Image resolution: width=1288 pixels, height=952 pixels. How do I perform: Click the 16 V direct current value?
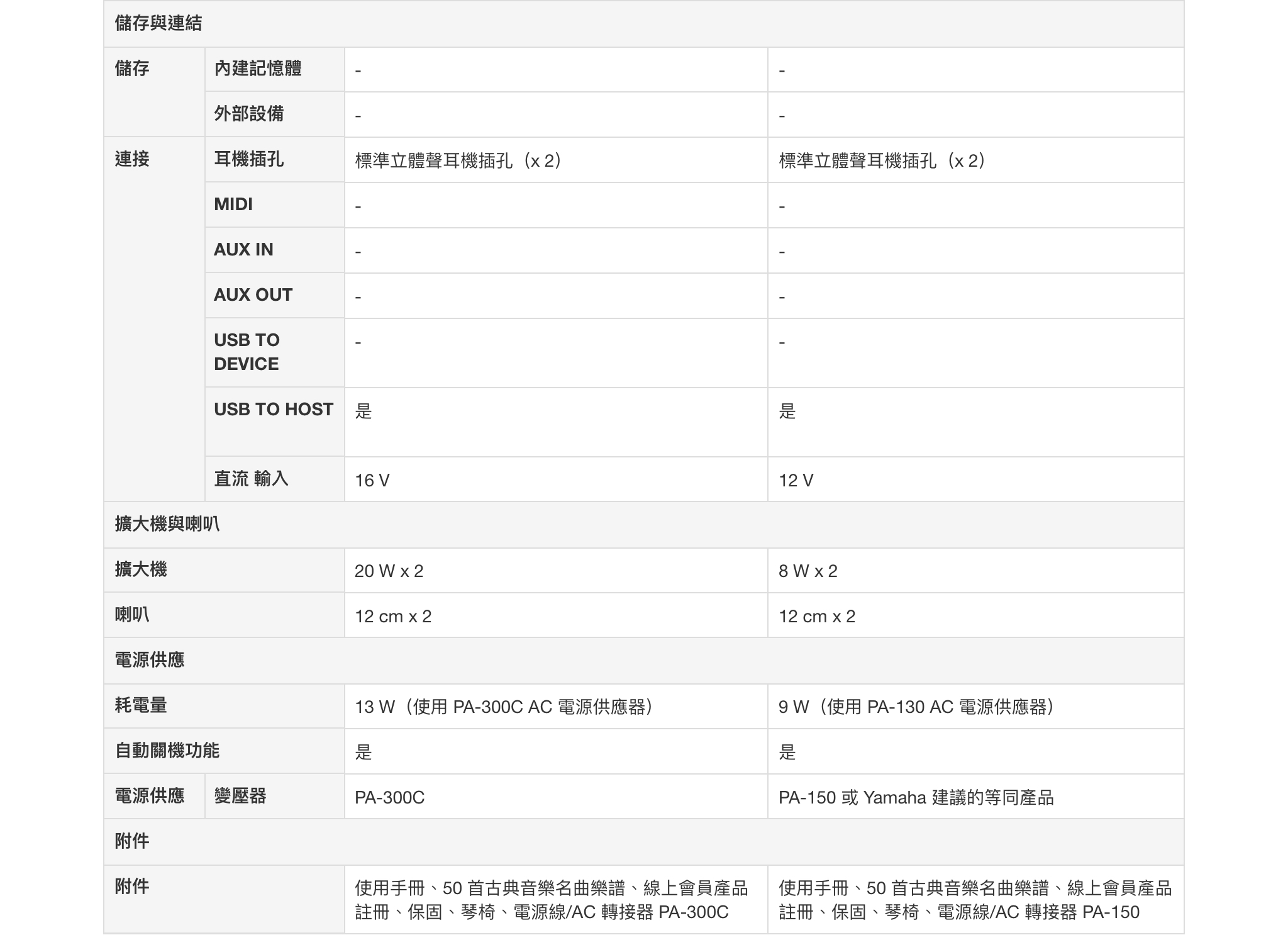[372, 481]
